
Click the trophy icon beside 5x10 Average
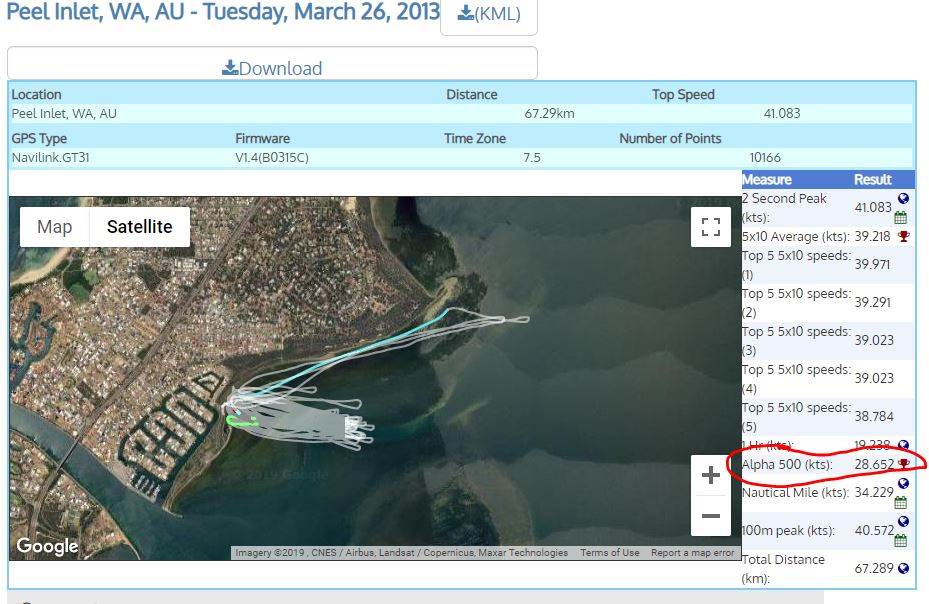point(904,236)
